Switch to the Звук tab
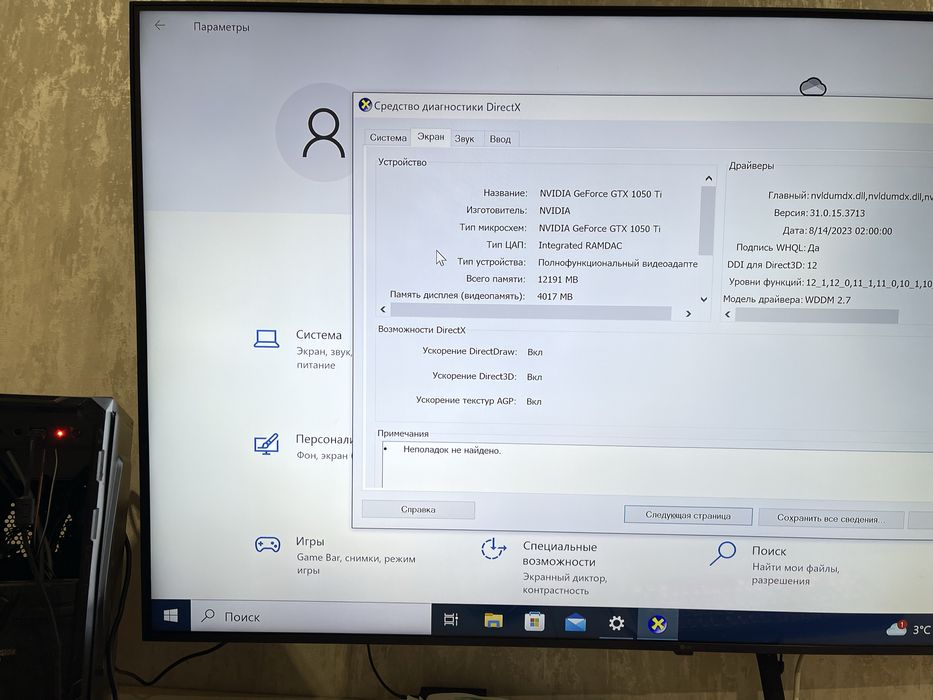 click(x=464, y=139)
